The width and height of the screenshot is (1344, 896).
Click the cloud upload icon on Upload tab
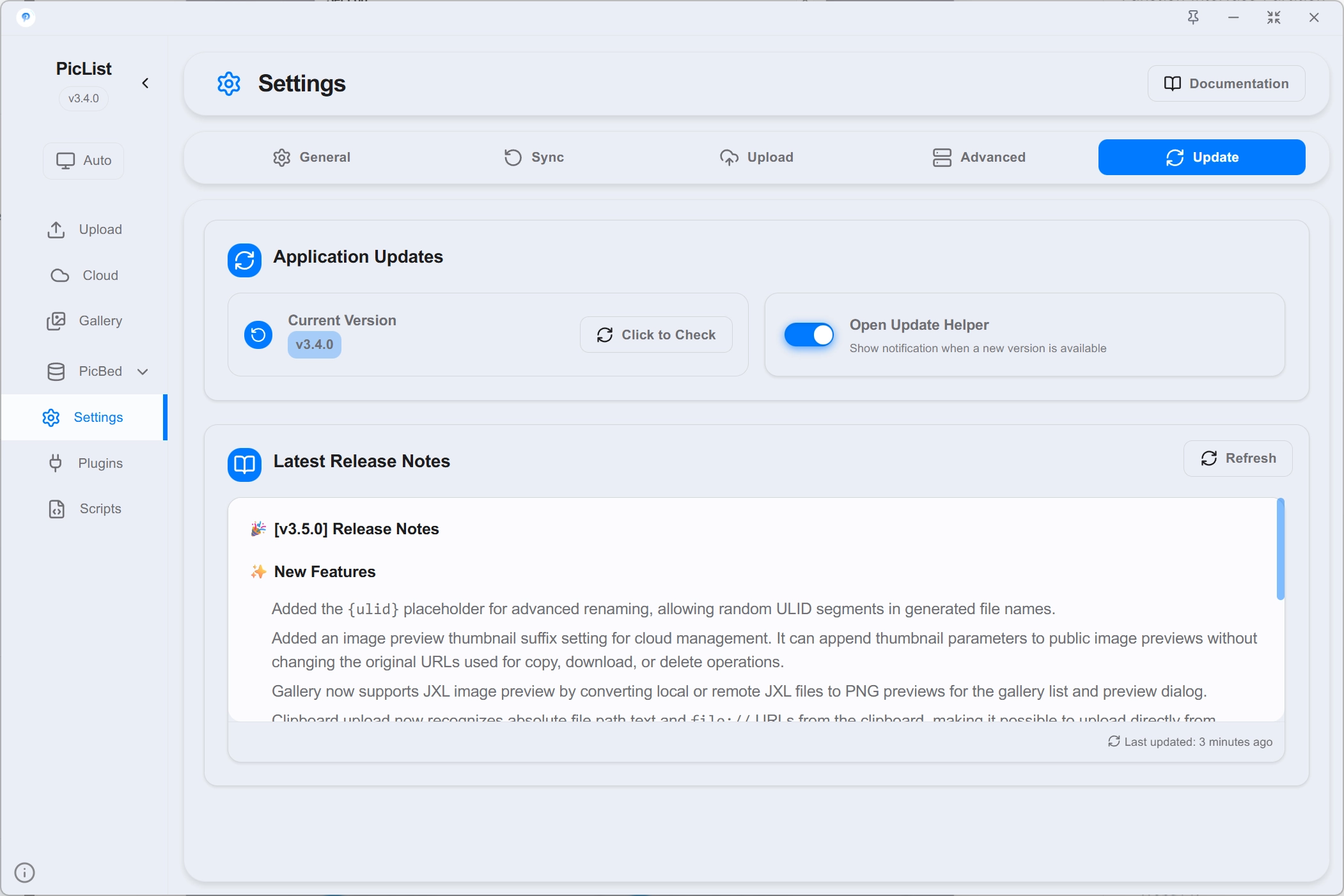pos(729,157)
